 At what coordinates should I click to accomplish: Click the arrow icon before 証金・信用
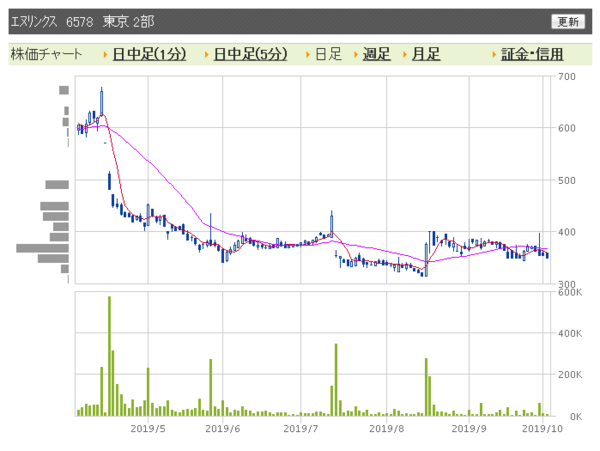pyautogui.click(x=494, y=54)
